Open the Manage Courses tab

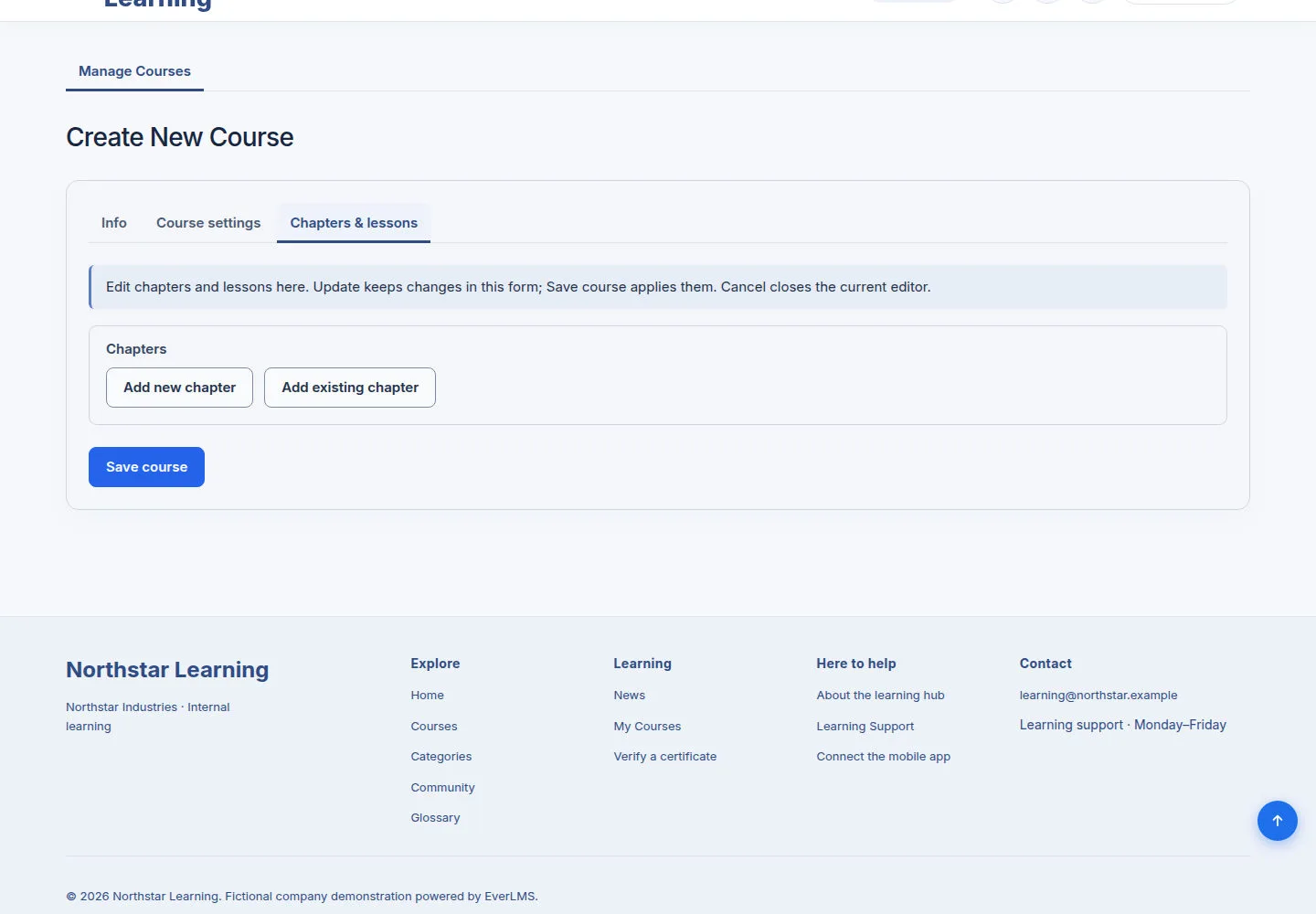[134, 71]
